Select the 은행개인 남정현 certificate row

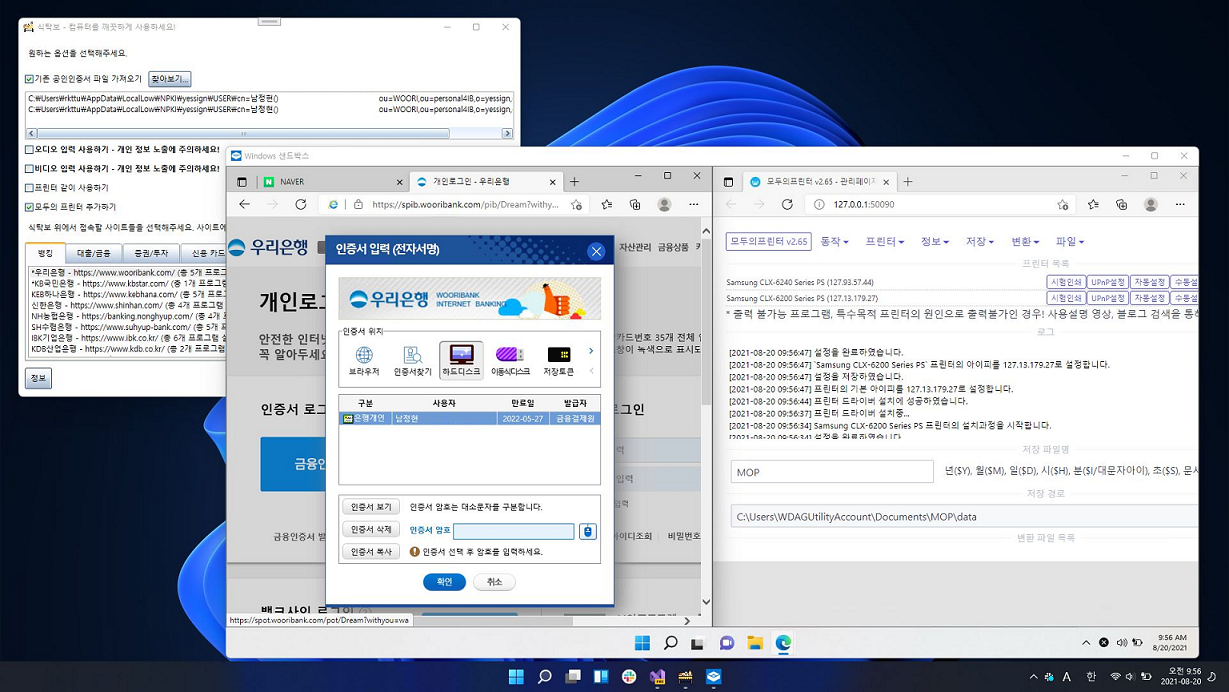tap(469, 419)
